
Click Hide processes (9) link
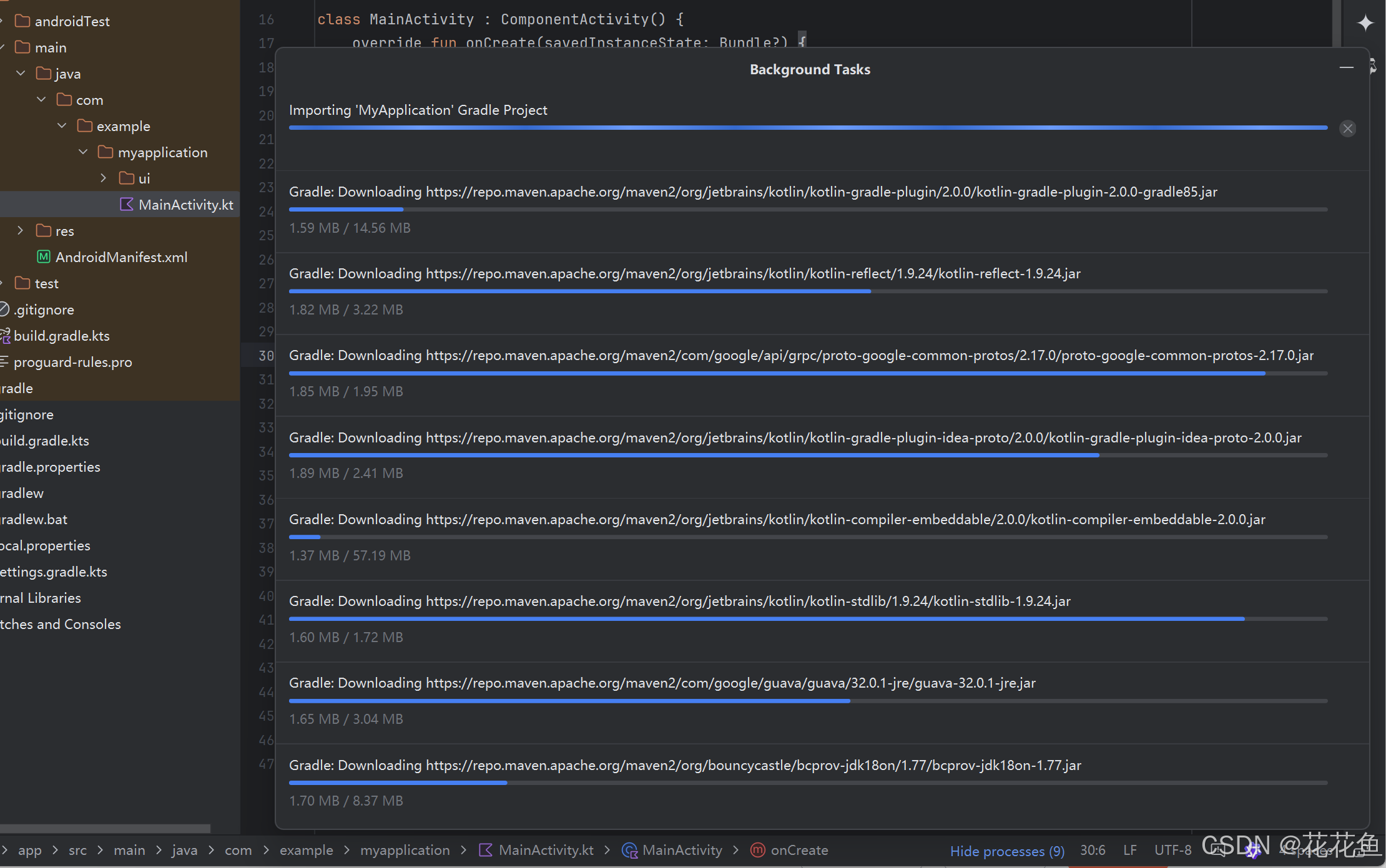click(1006, 851)
